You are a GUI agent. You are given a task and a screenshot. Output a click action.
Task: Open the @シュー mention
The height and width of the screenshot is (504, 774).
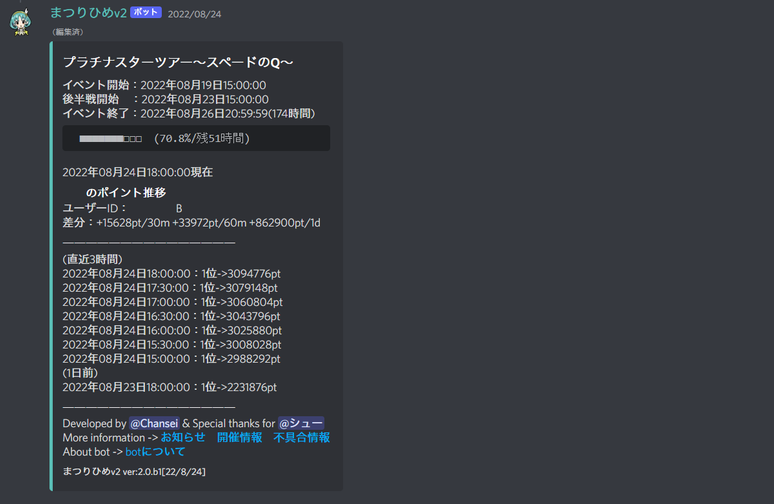300,423
